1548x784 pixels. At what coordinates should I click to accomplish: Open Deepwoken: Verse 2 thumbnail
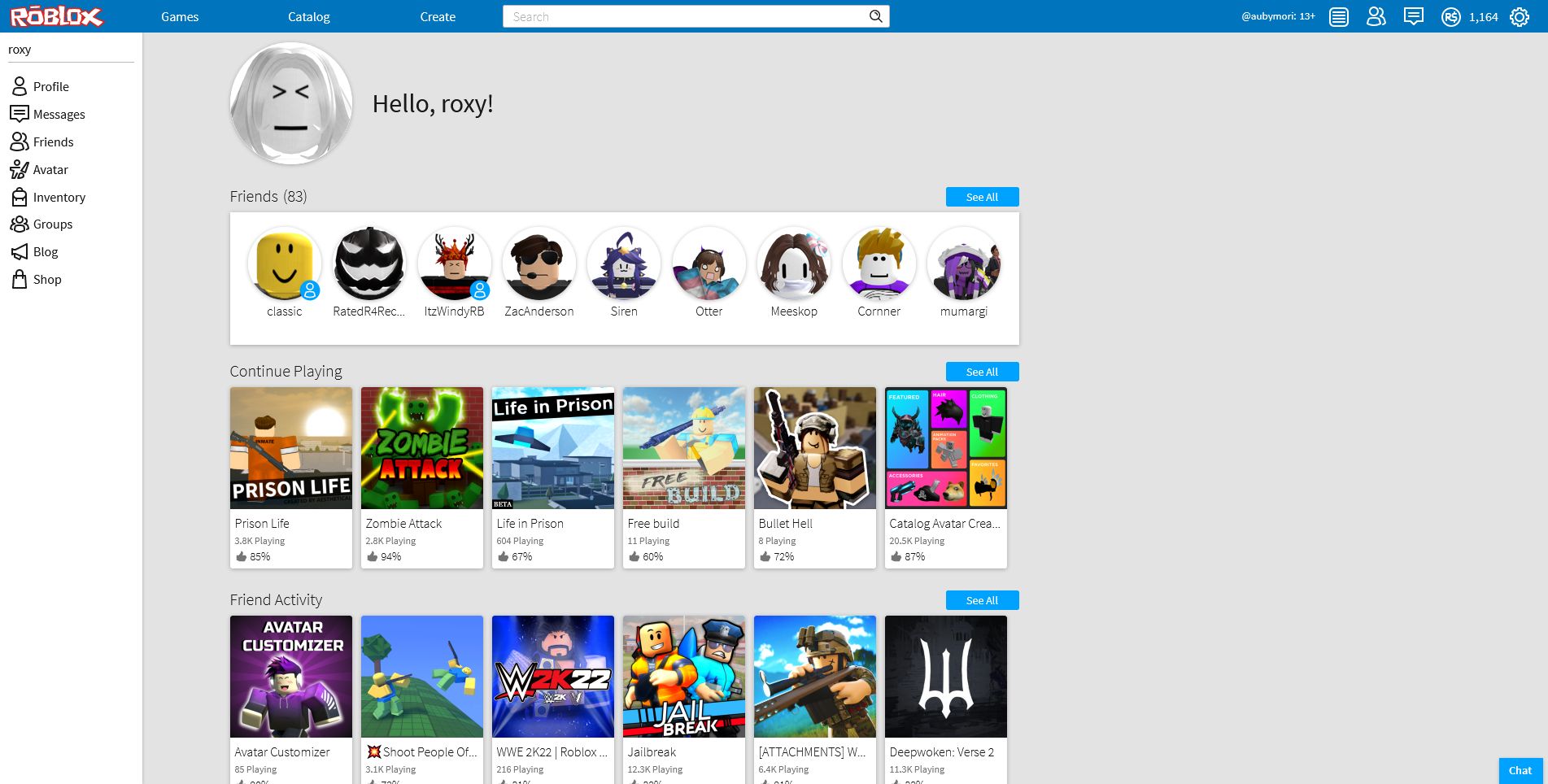[946, 677]
